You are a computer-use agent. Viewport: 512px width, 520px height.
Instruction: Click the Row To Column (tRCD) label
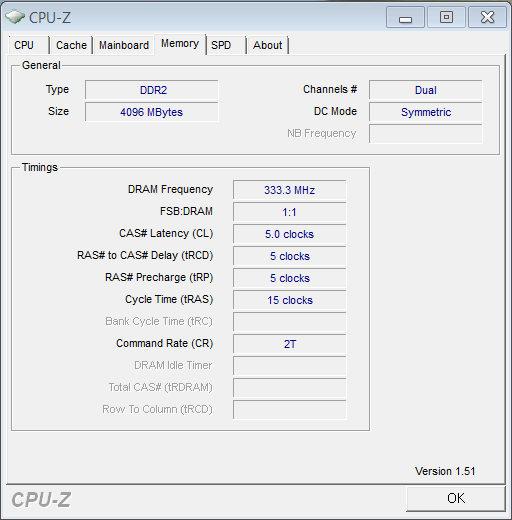coord(157,409)
